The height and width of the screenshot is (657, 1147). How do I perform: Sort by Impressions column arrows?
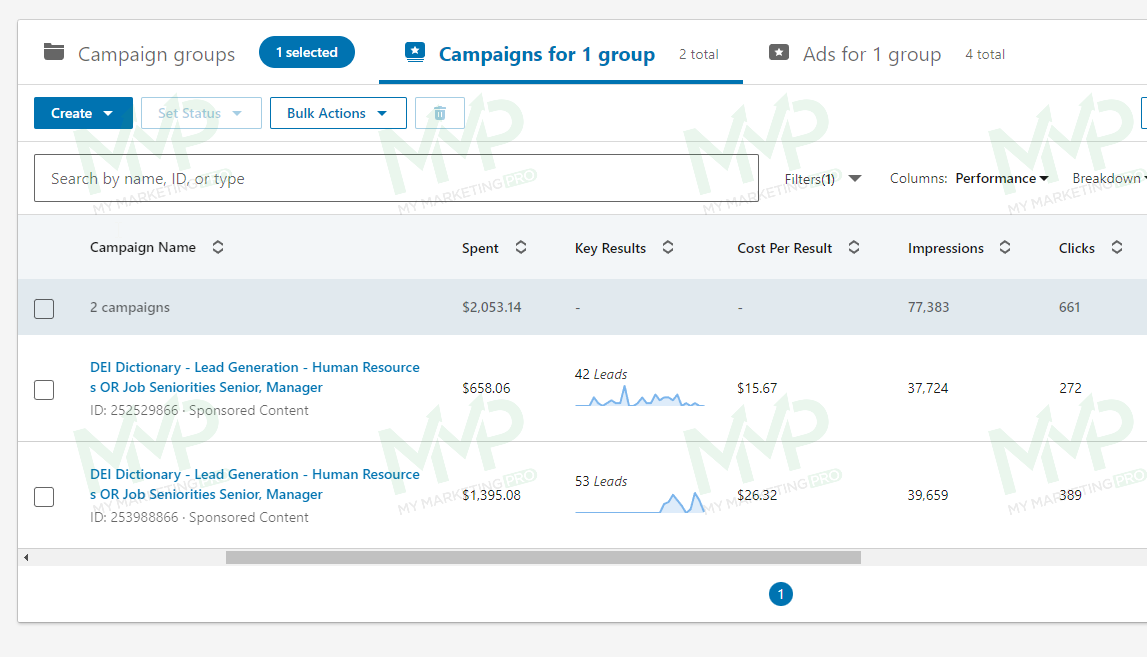pos(1005,247)
